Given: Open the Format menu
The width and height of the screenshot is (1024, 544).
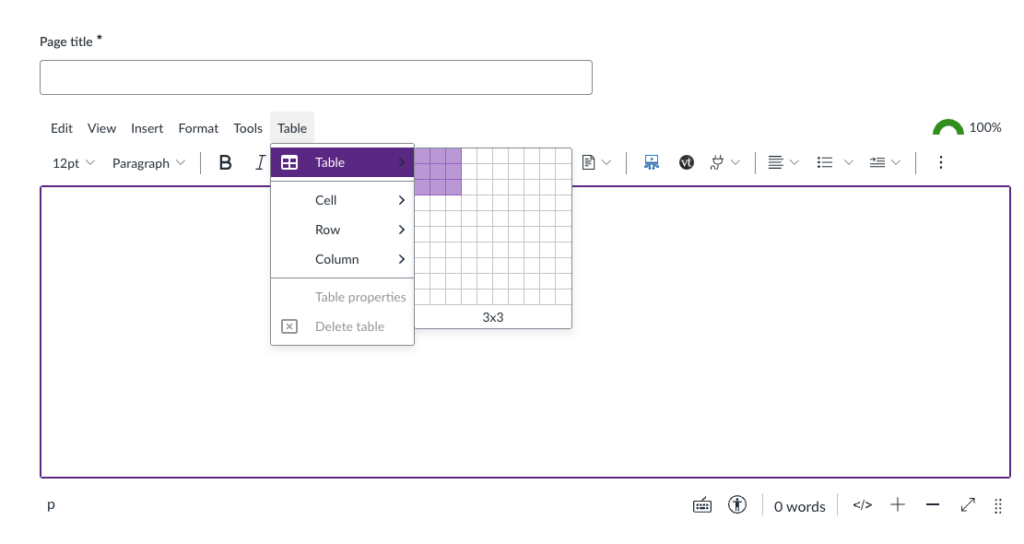Looking at the screenshot, I should (199, 128).
